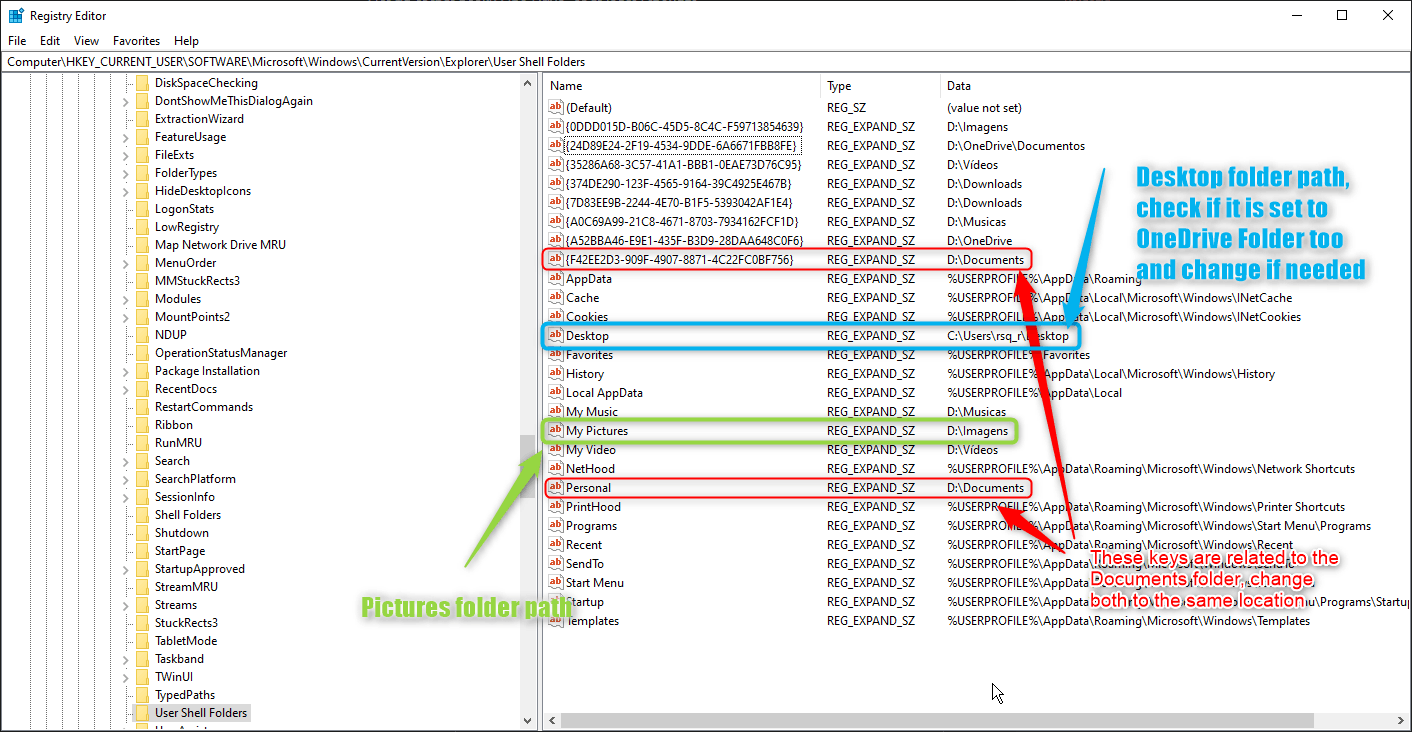Click the tree pane scroll down arrow
The image size is (1412, 732).
[528, 720]
